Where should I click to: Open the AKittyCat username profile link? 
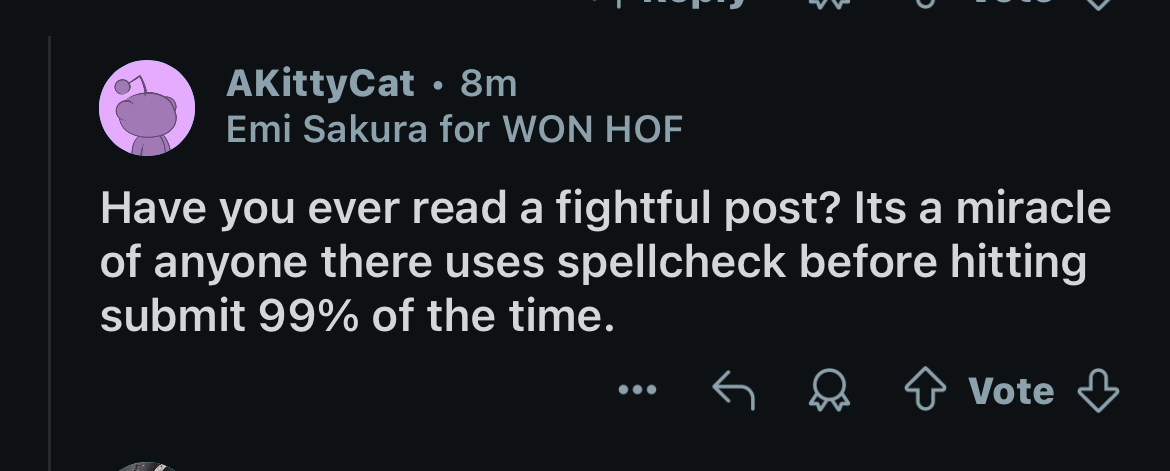[320, 84]
